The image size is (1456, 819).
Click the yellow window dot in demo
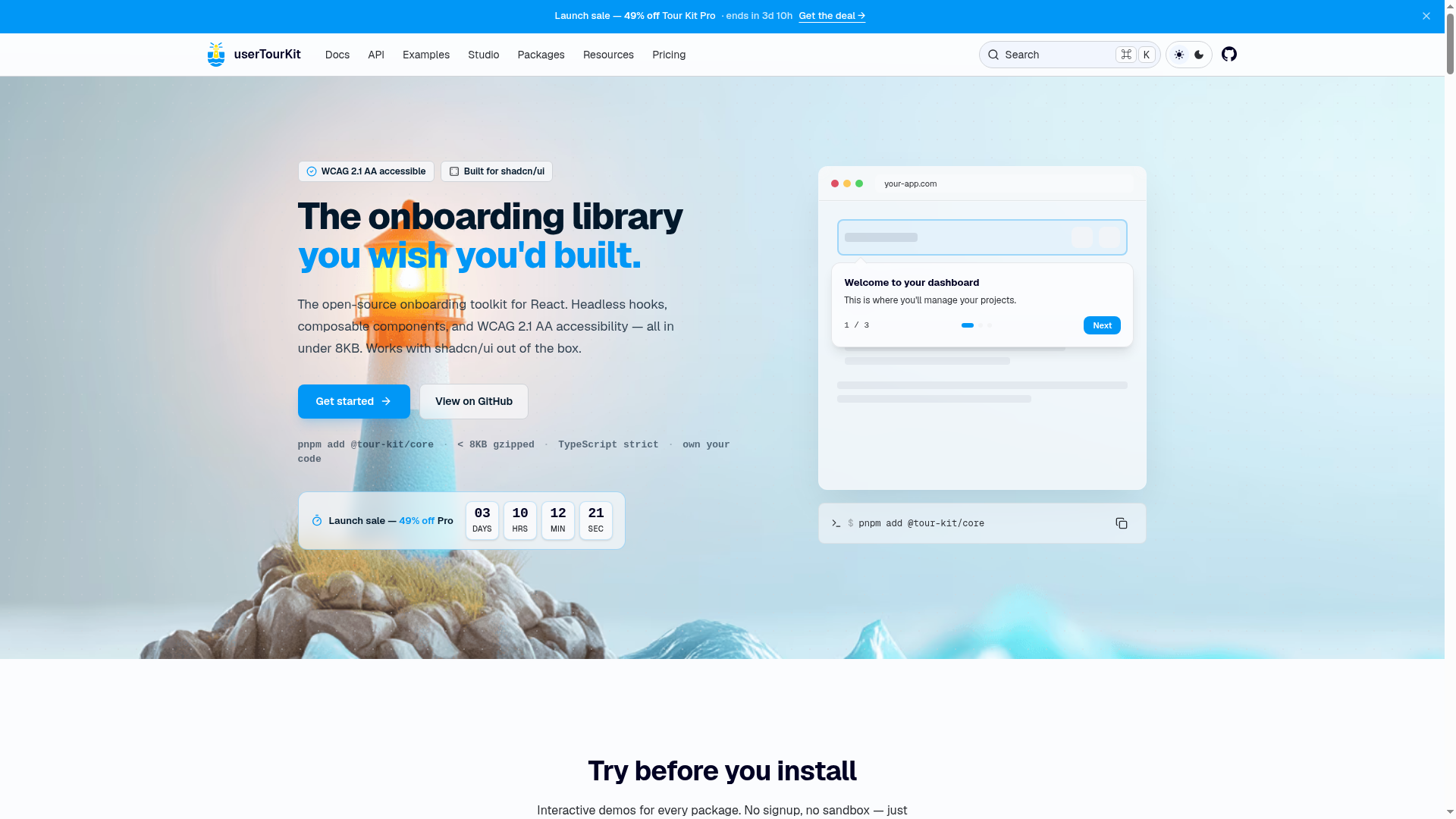pos(847,184)
